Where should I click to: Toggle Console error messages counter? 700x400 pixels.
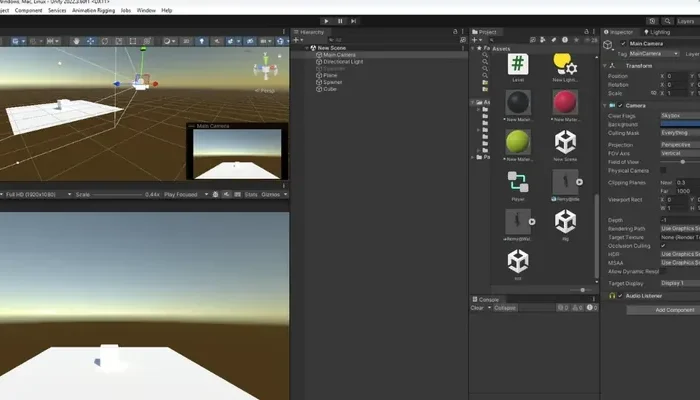click(x=592, y=308)
